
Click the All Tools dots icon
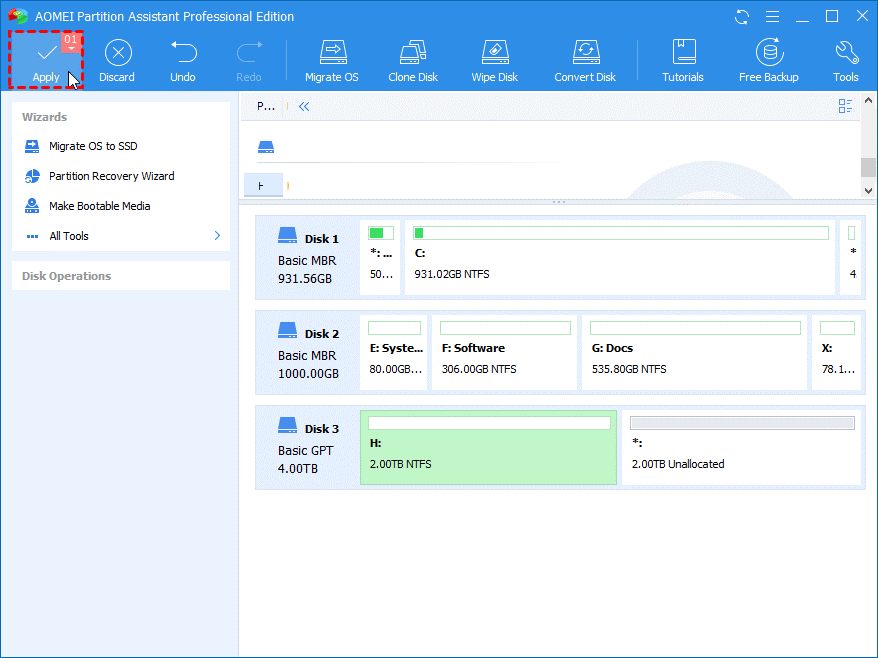(32, 236)
